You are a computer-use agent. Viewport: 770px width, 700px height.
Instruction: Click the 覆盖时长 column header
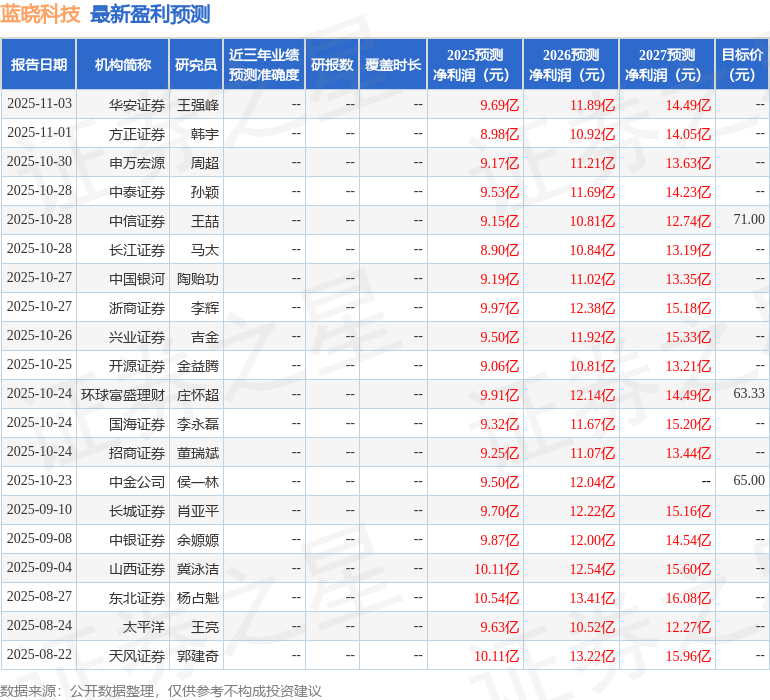[393, 65]
